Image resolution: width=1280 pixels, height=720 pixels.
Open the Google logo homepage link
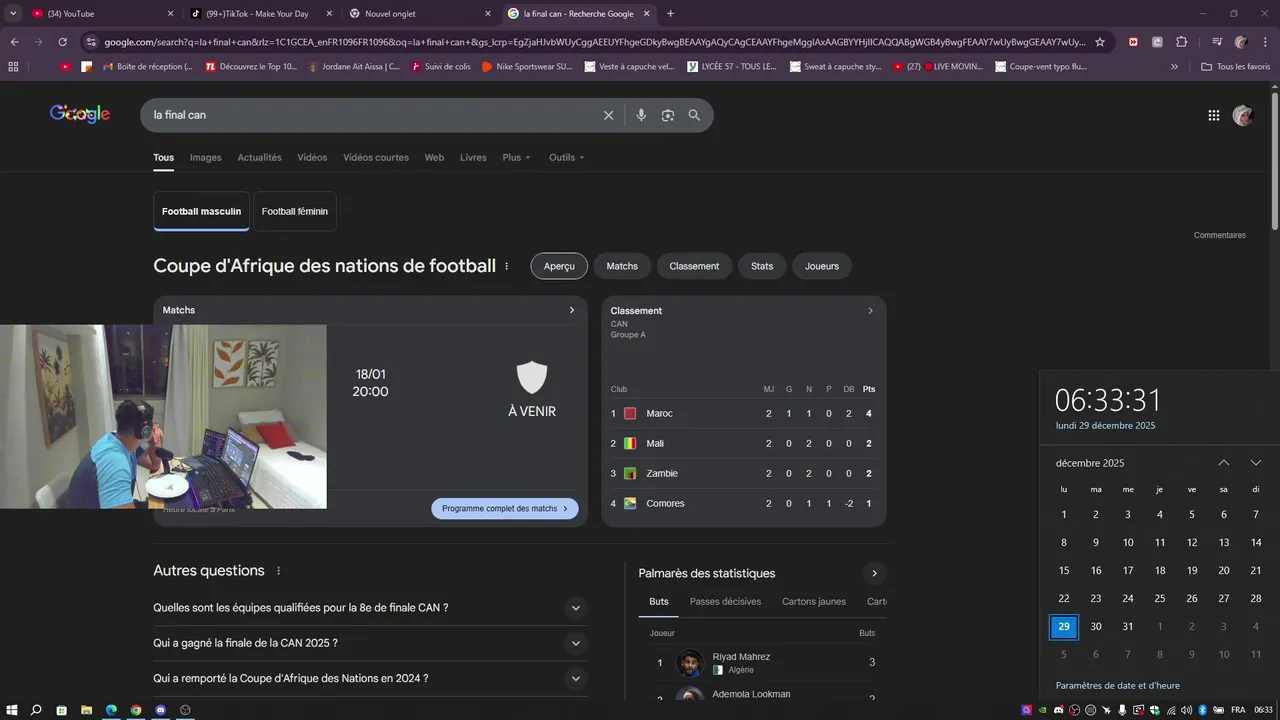point(80,115)
